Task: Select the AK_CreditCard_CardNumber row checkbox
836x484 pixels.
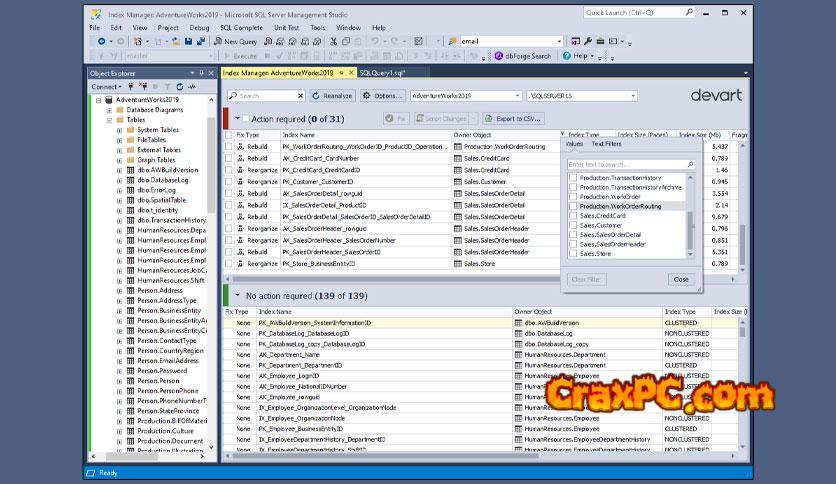Action: 228,158
